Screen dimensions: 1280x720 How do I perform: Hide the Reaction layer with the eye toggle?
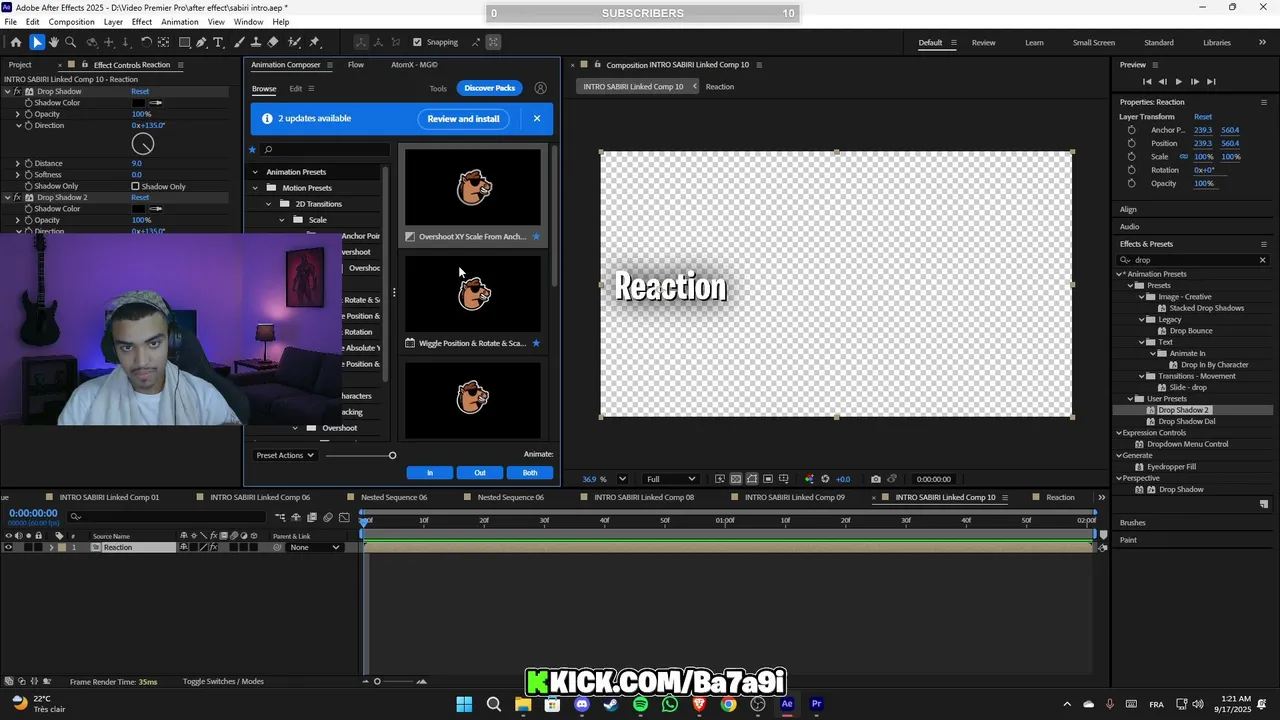(x=8, y=547)
